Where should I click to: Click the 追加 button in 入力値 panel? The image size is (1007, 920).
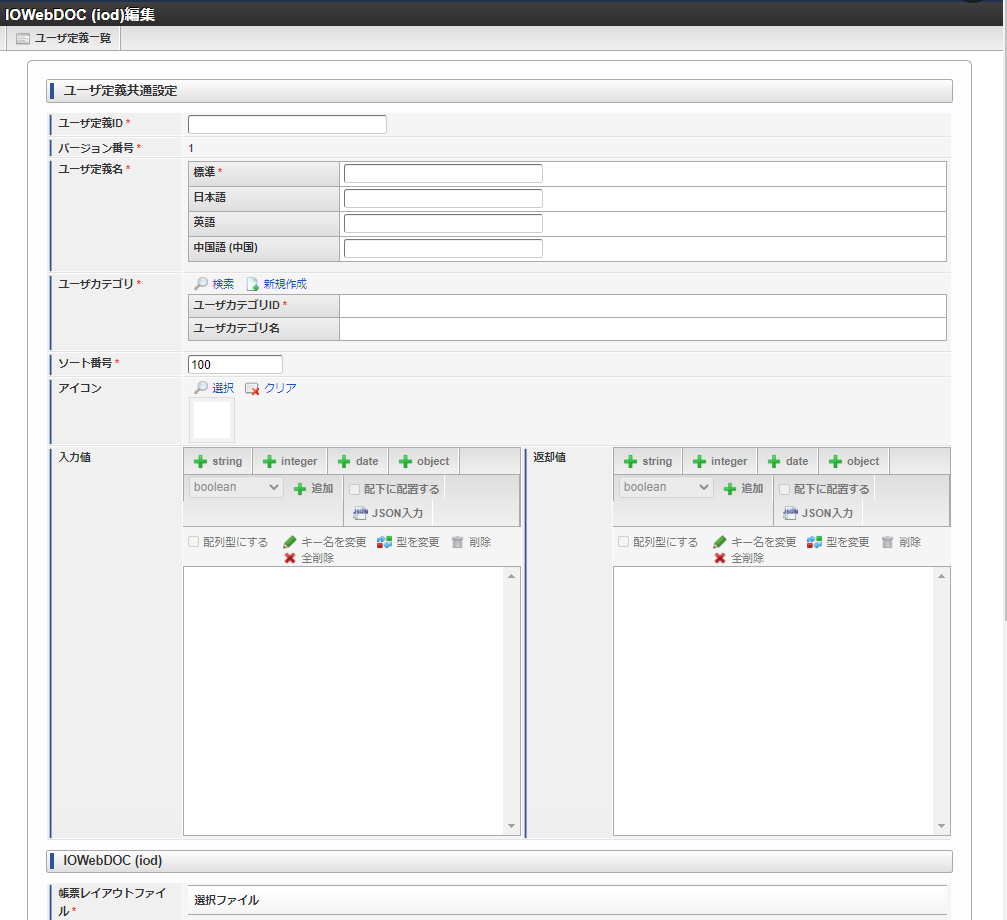click(x=313, y=489)
